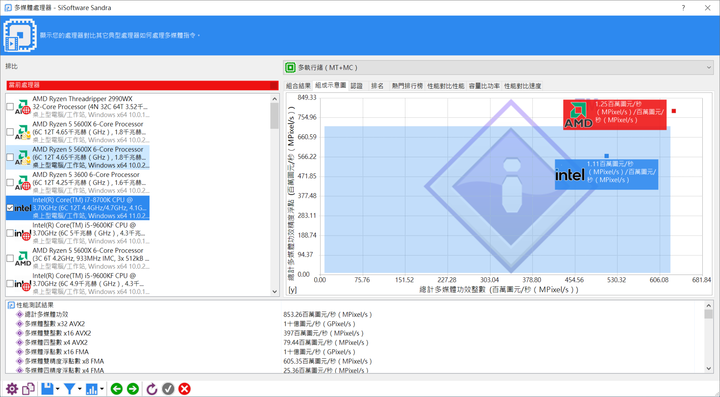The width and height of the screenshot is (720, 397).
Task: Click the red X cancel icon
Action: point(185,389)
